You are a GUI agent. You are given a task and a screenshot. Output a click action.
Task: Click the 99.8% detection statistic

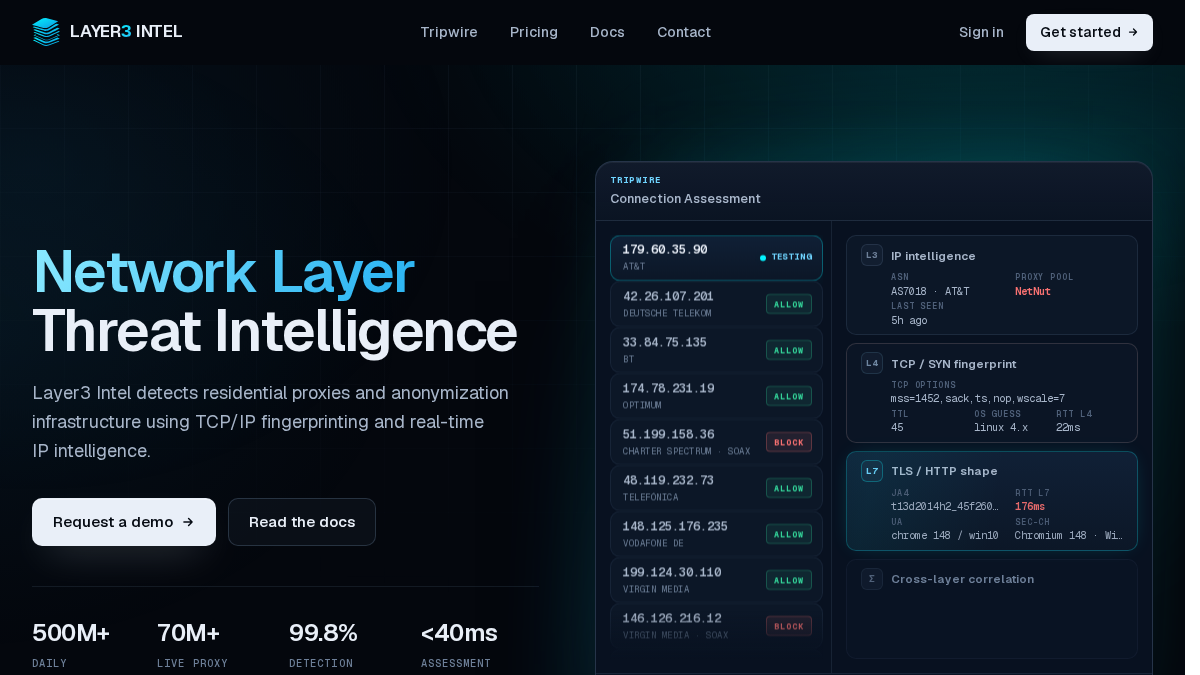coord(323,633)
